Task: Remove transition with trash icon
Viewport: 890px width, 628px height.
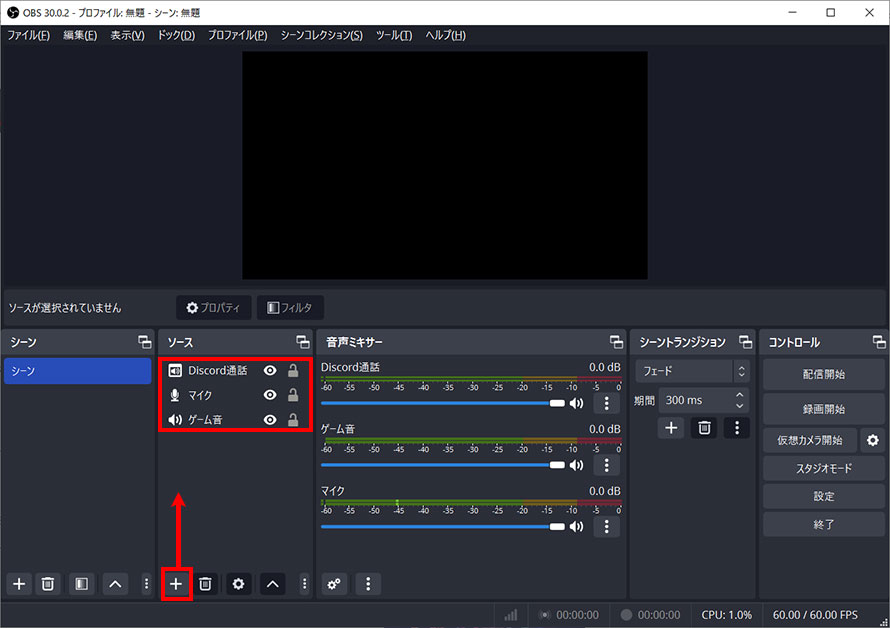Action: (x=704, y=428)
